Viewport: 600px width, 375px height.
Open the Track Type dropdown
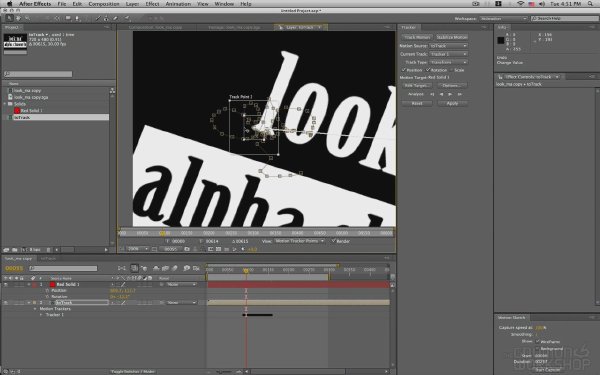click(x=448, y=62)
